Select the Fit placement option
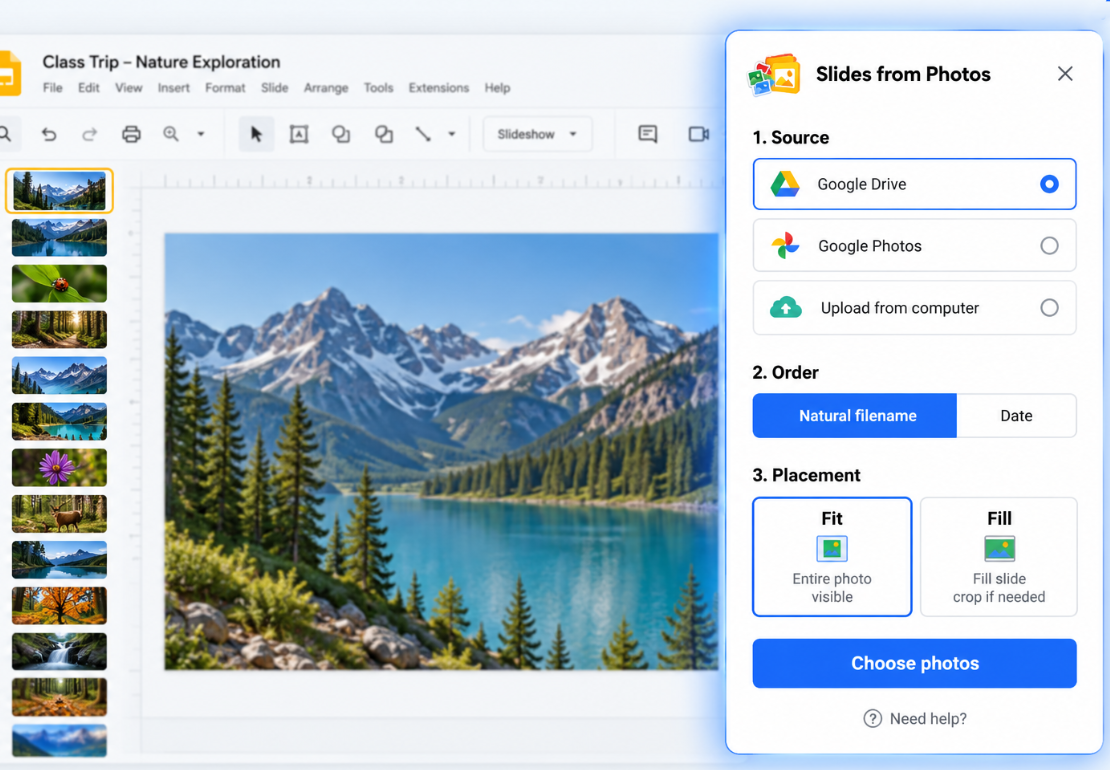 click(832, 557)
